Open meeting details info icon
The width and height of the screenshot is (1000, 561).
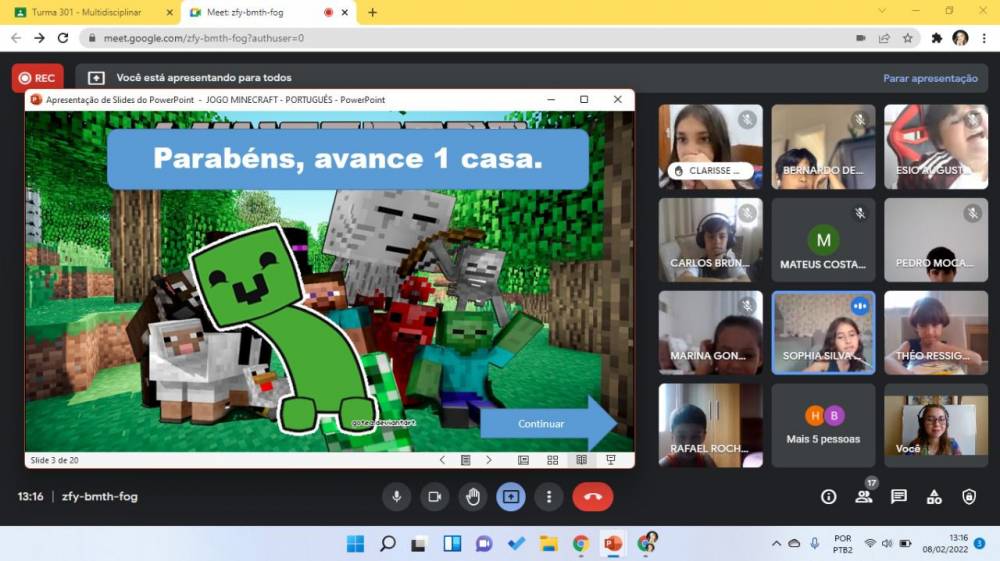pos(828,496)
